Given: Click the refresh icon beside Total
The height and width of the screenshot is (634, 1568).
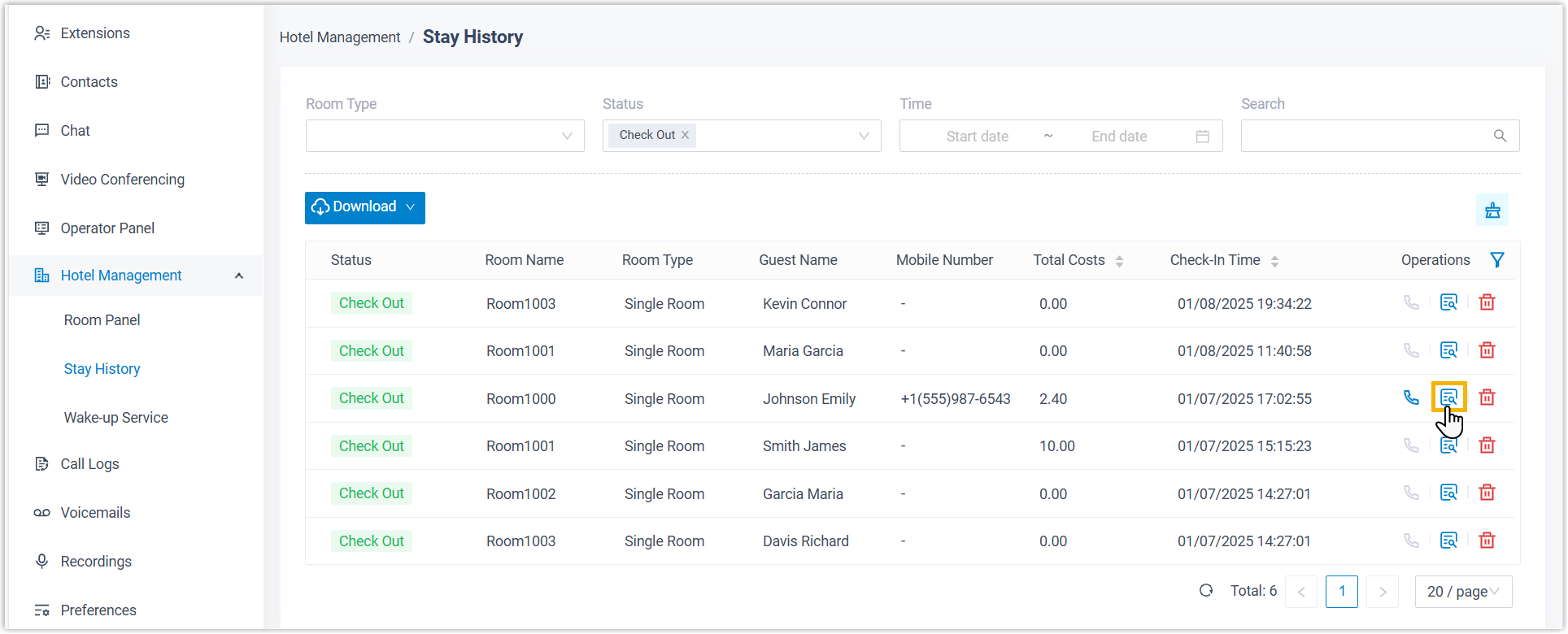Looking at the screenshot, I should pos(1206,591).
